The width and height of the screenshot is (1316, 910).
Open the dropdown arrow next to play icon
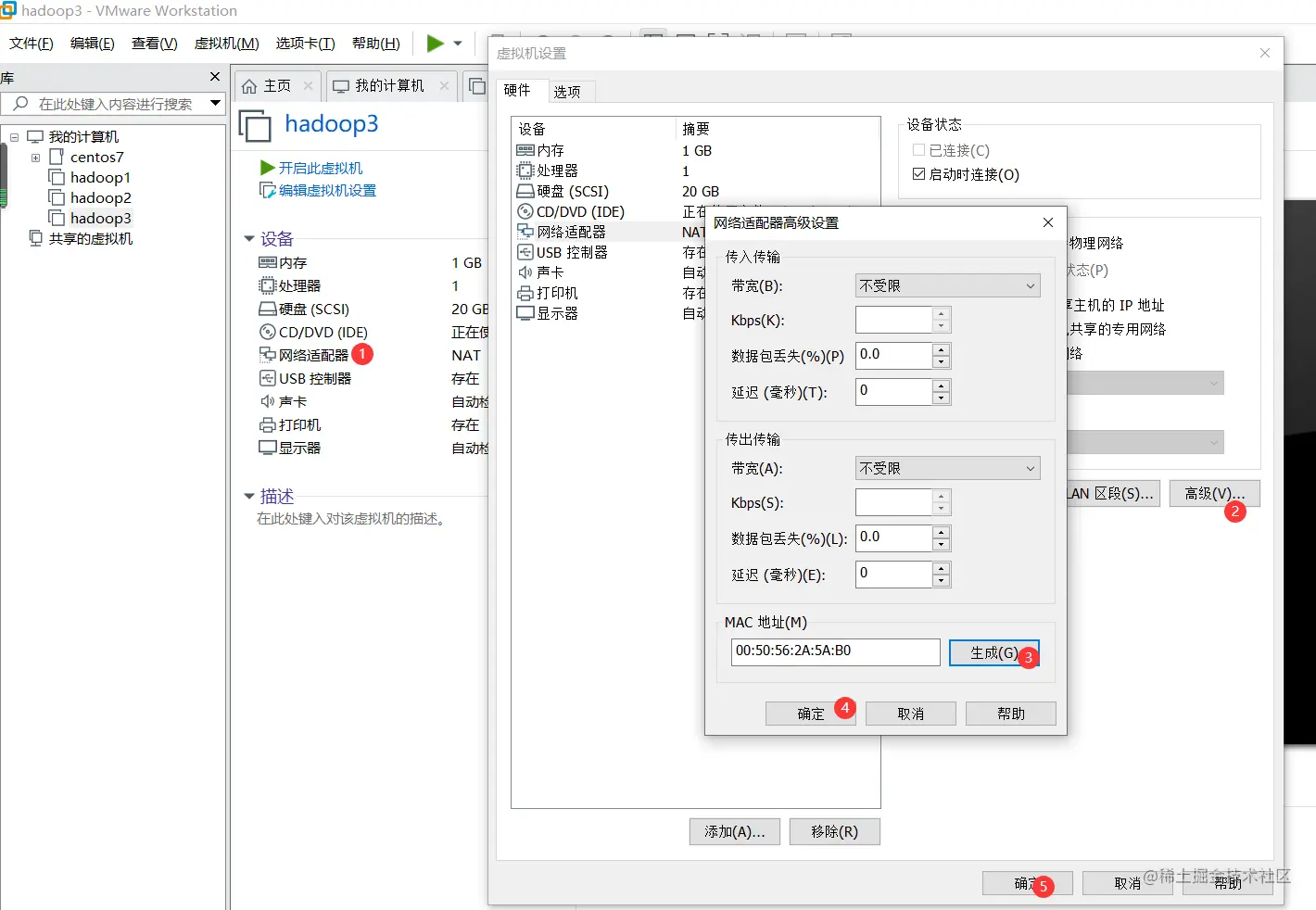click(x=458, y=44)
